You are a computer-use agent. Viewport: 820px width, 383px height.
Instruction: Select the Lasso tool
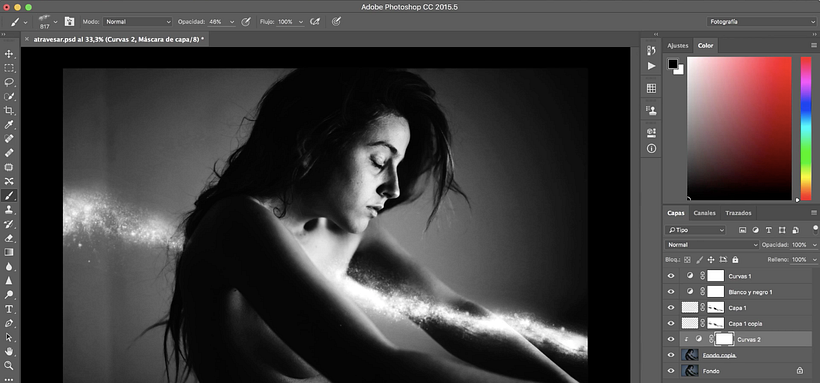point(9,82)
